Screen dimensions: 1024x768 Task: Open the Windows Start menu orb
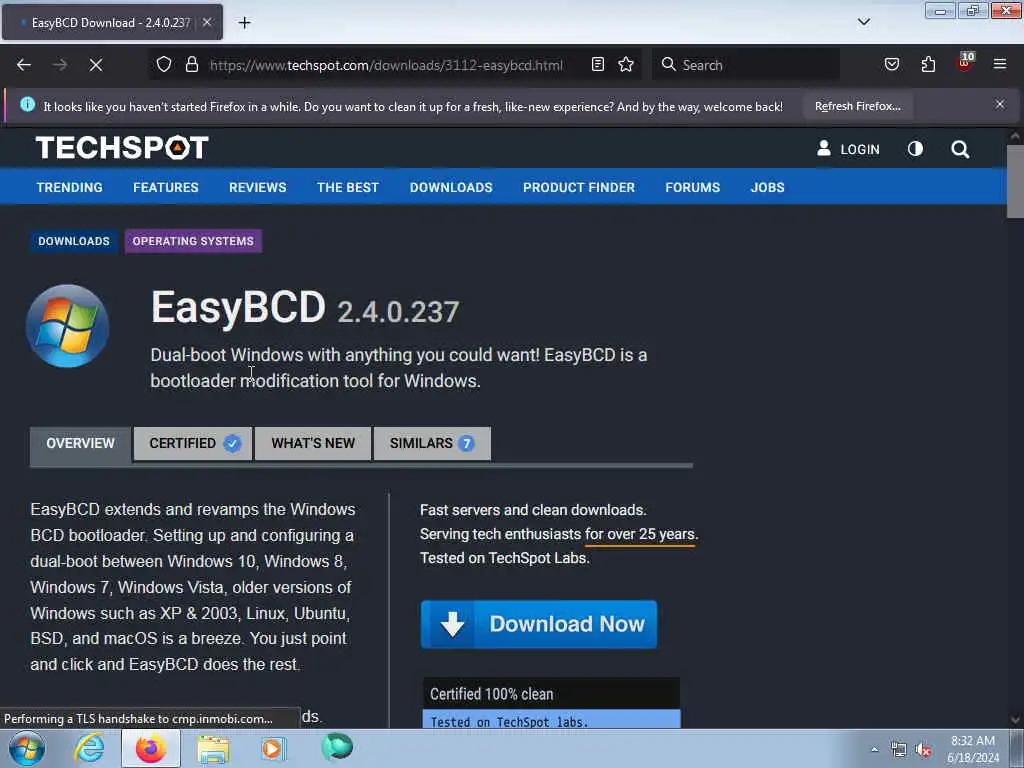(x=27, y=748)
